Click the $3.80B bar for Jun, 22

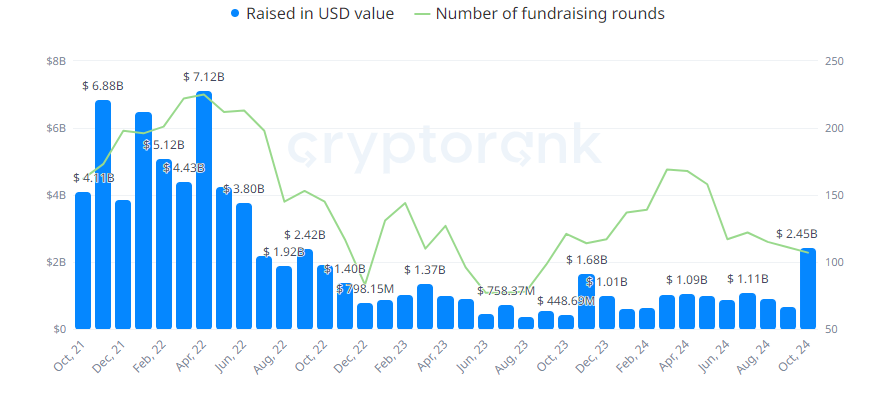tap(244, 266)
